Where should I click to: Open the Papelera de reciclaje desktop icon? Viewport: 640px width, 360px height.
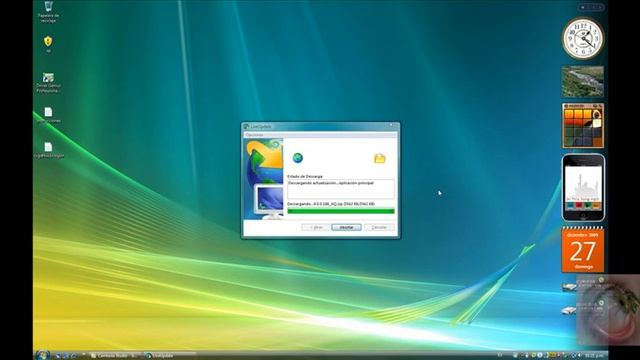pyautogui.click(x=48, y=11)
